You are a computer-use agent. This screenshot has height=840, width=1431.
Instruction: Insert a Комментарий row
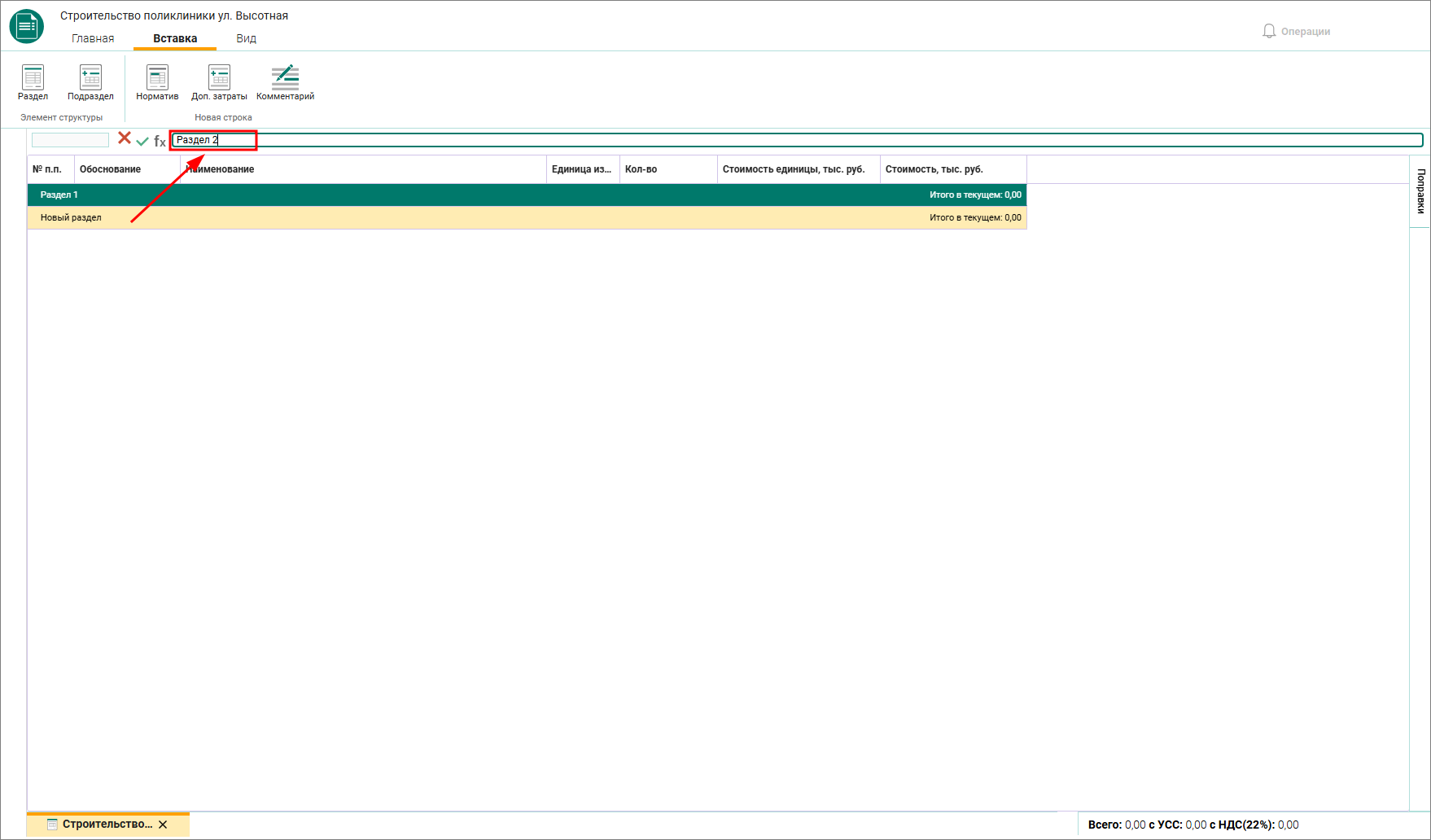coord(285,82)
